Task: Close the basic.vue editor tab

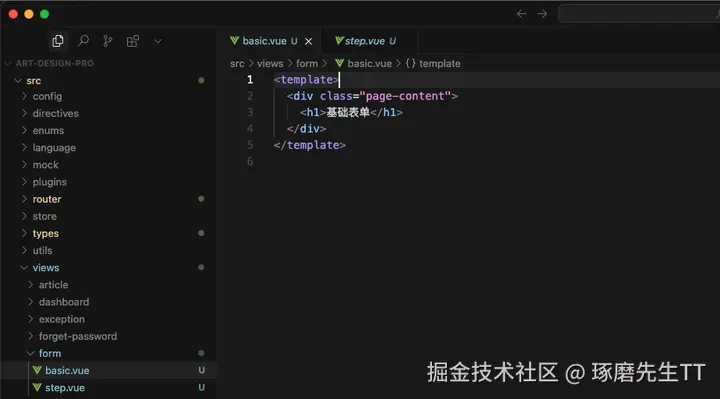Action: pos(309,41)
